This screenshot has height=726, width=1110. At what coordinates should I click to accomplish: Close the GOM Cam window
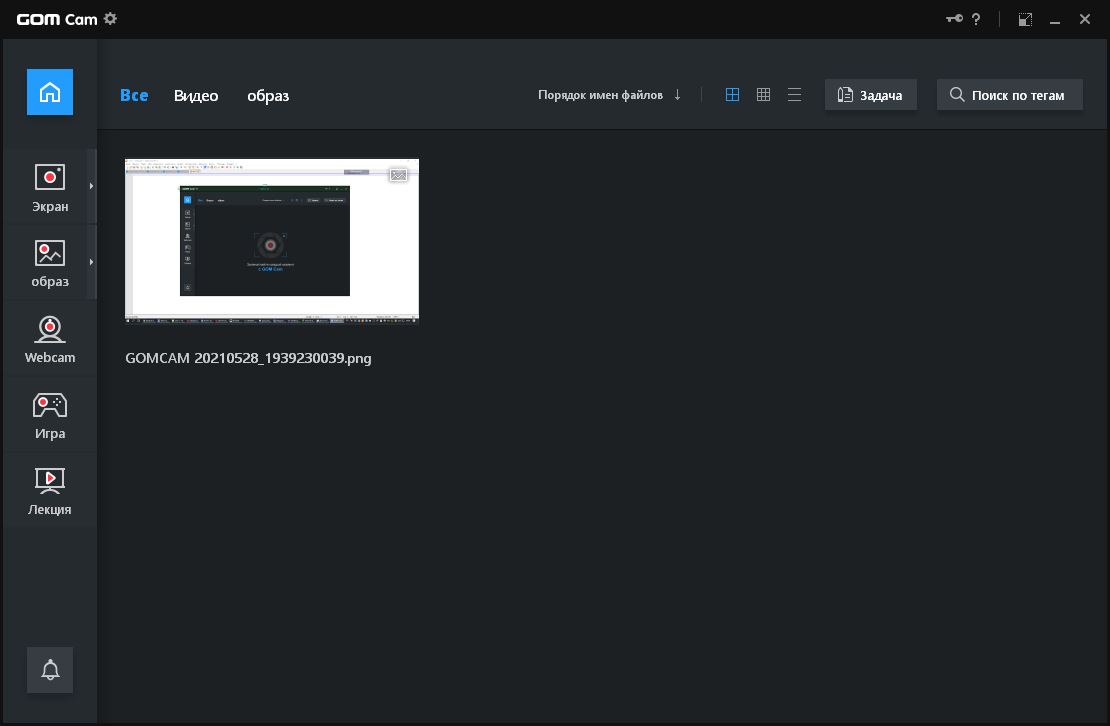coord(1085,19)
